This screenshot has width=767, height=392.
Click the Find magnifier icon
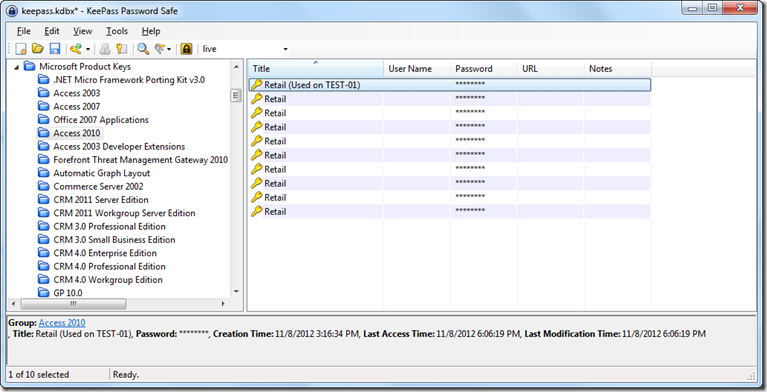pyautogui.click(x=143, y=49)
